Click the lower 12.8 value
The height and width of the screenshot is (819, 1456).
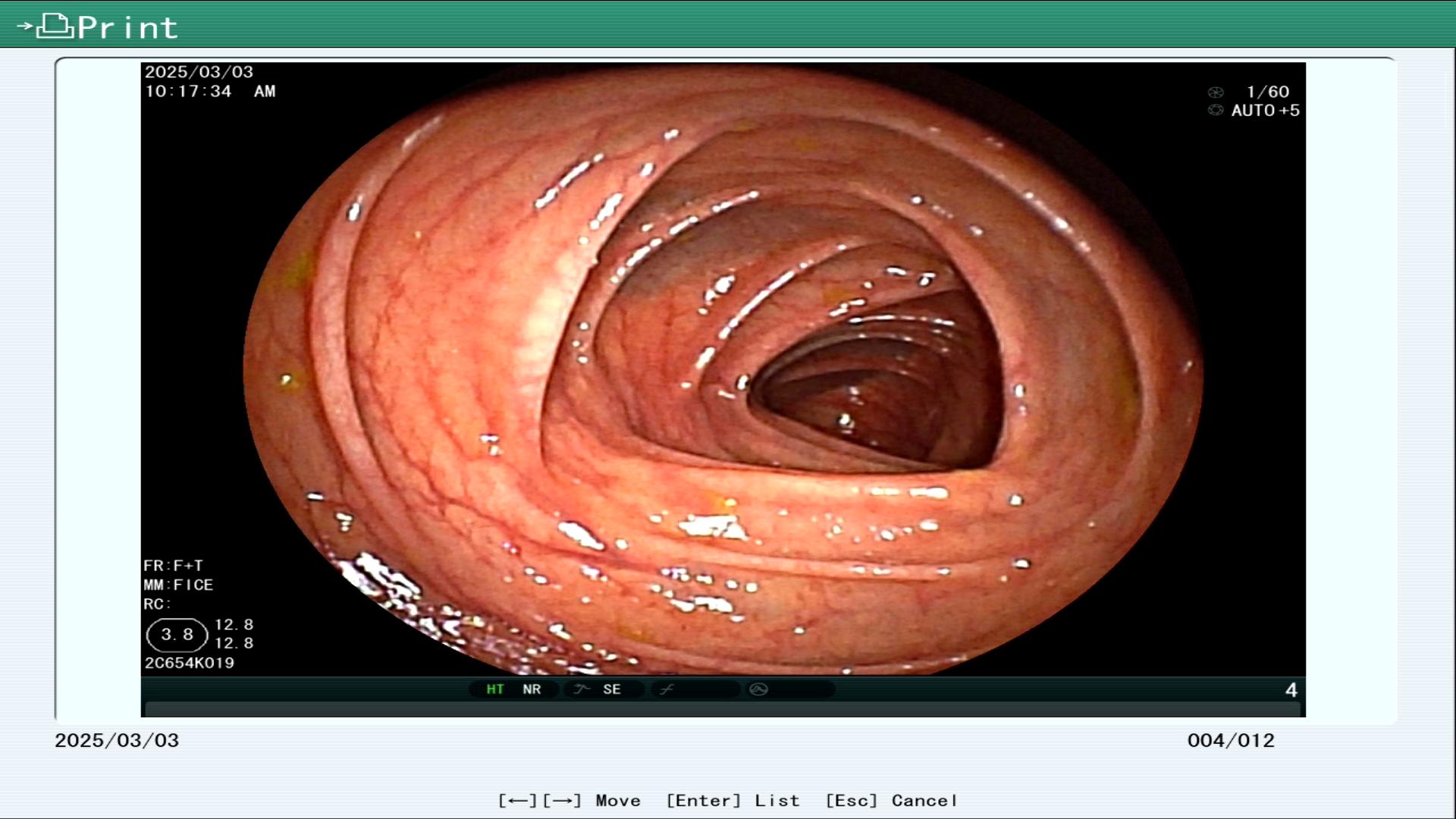234,643
